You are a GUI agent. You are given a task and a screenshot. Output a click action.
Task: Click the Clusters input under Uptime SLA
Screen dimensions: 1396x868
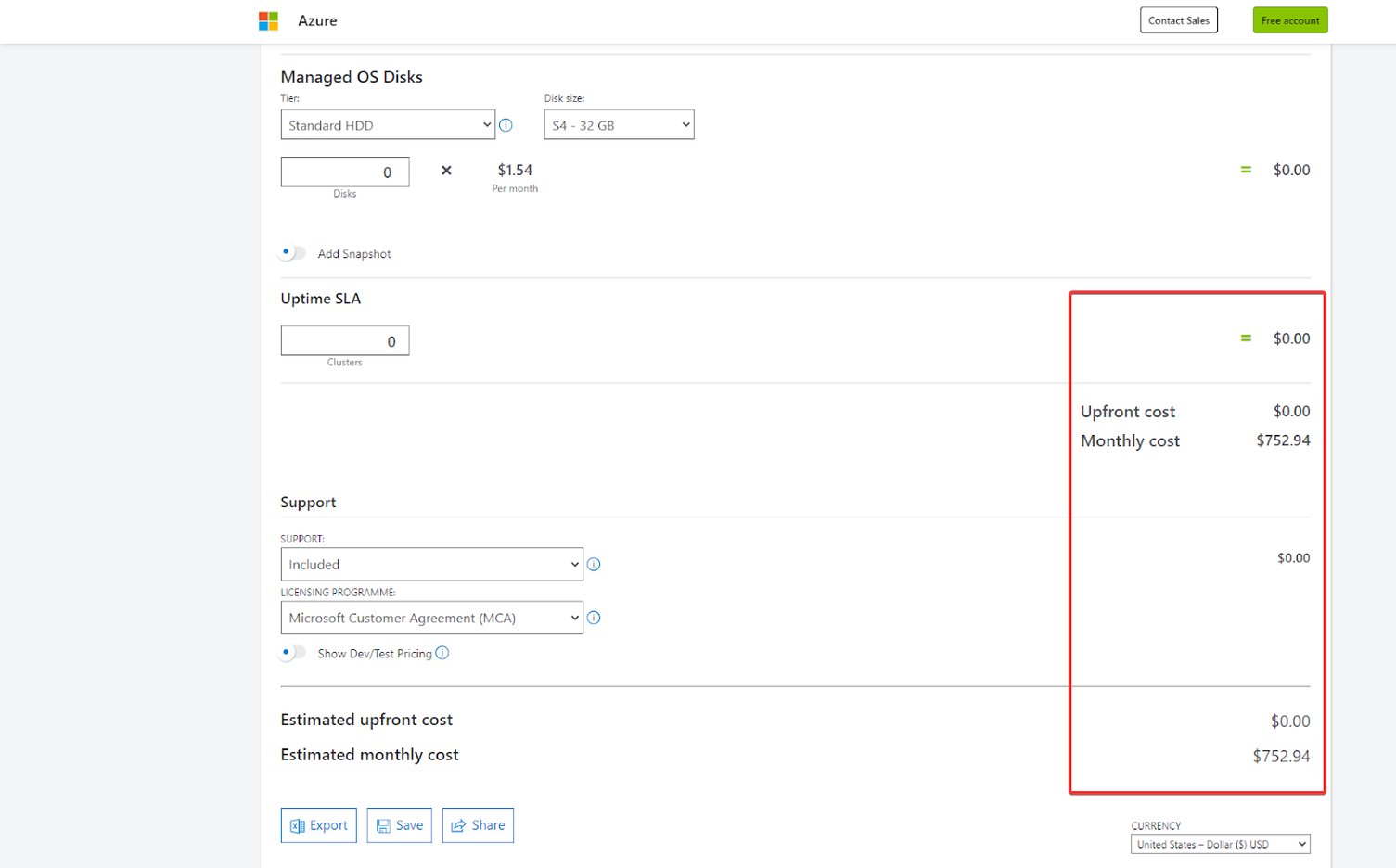click(344, 340)
